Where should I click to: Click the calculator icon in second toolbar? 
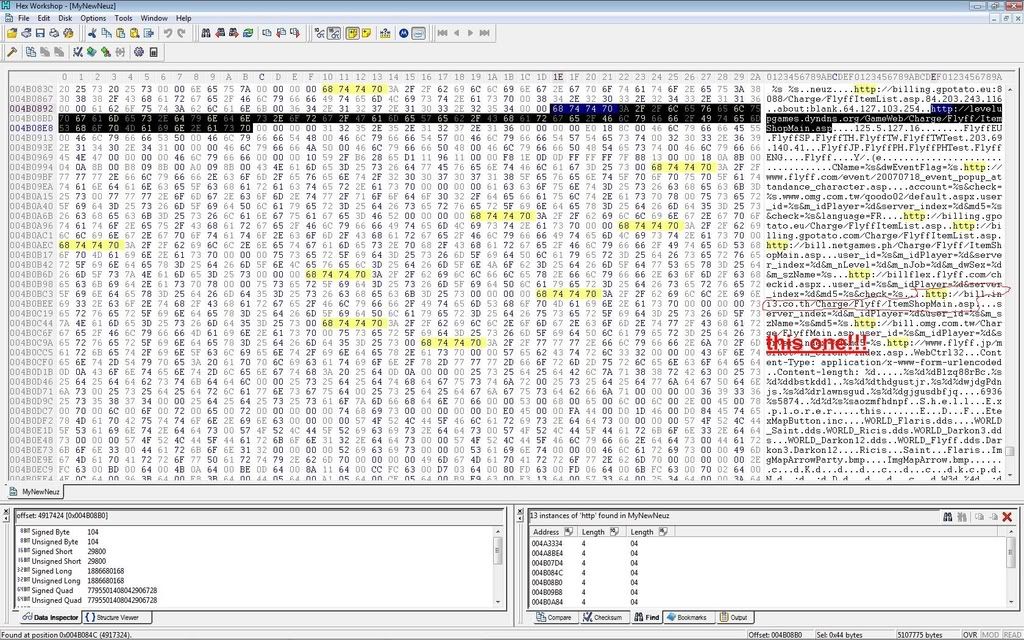152,51
